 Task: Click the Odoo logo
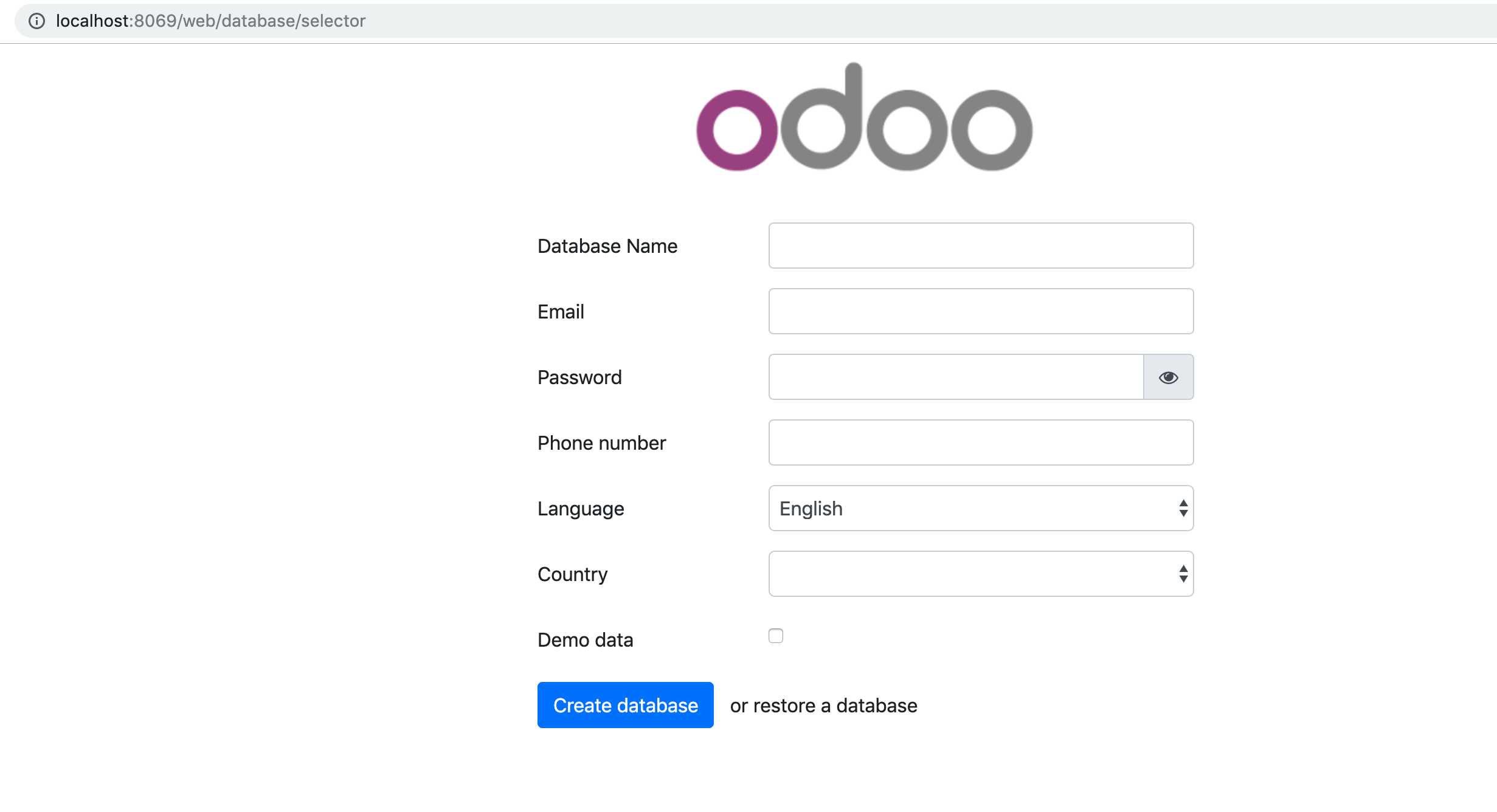coord(864,117)
